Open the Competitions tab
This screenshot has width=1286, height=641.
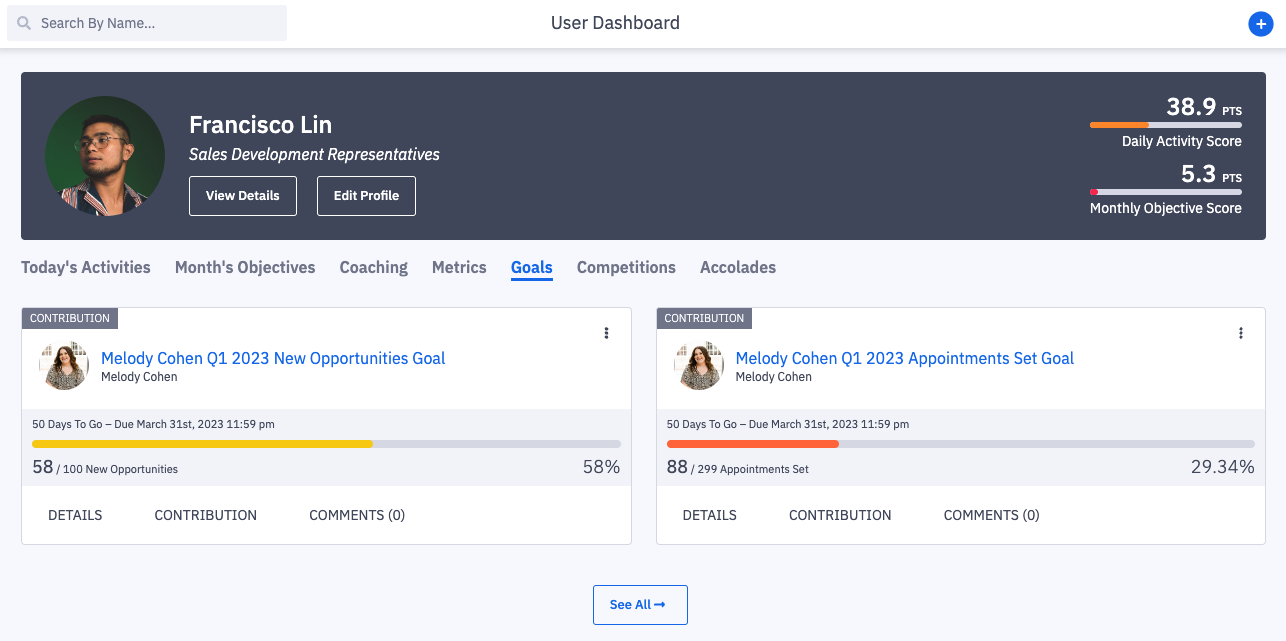(626, 267)
